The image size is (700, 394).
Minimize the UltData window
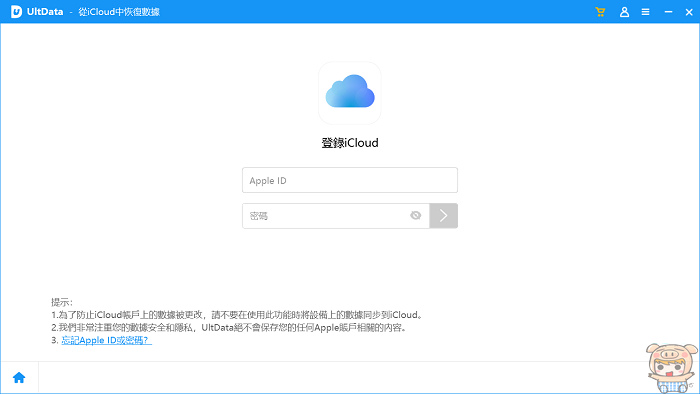668,12
